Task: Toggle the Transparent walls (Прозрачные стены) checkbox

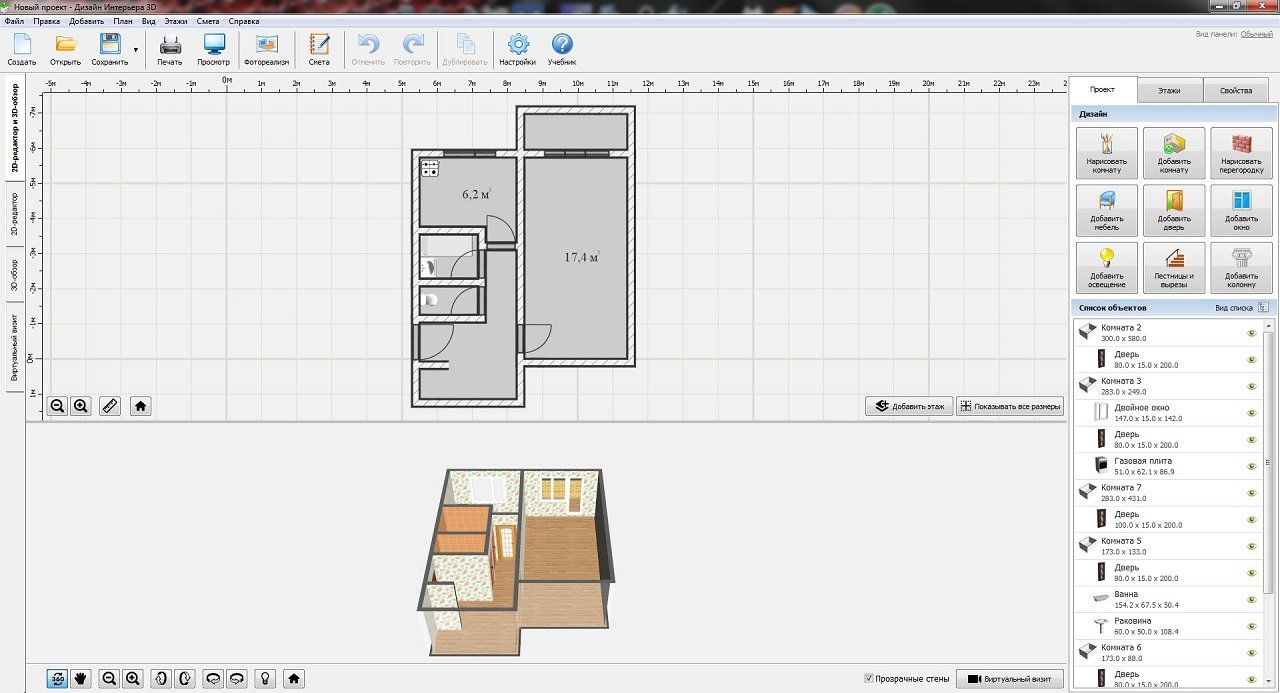Action: click(868, 679)
